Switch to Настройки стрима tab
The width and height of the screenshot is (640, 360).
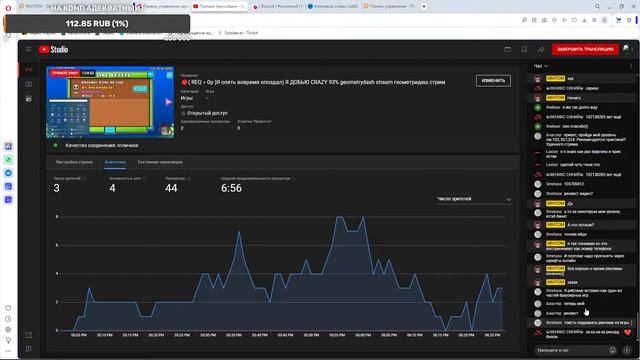(x=74, y=162)
